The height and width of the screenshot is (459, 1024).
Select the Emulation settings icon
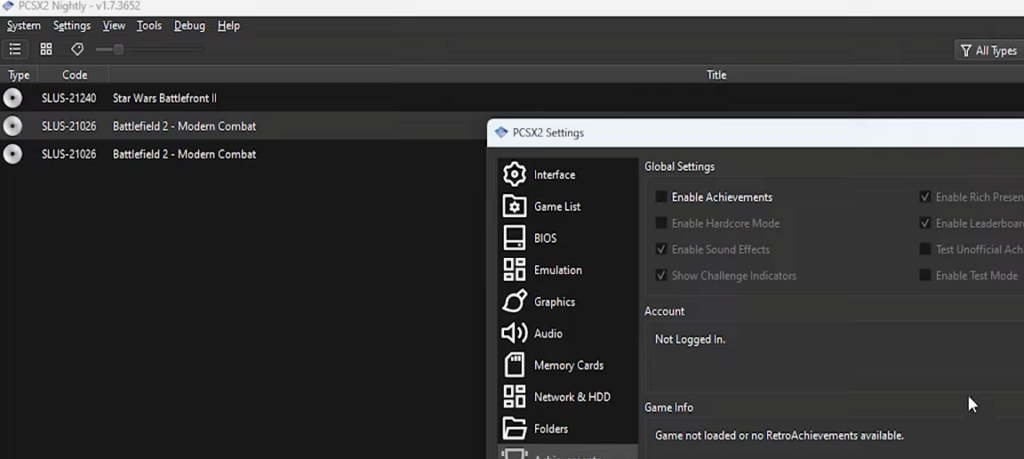pyautogui.click(x=515, y=270)
